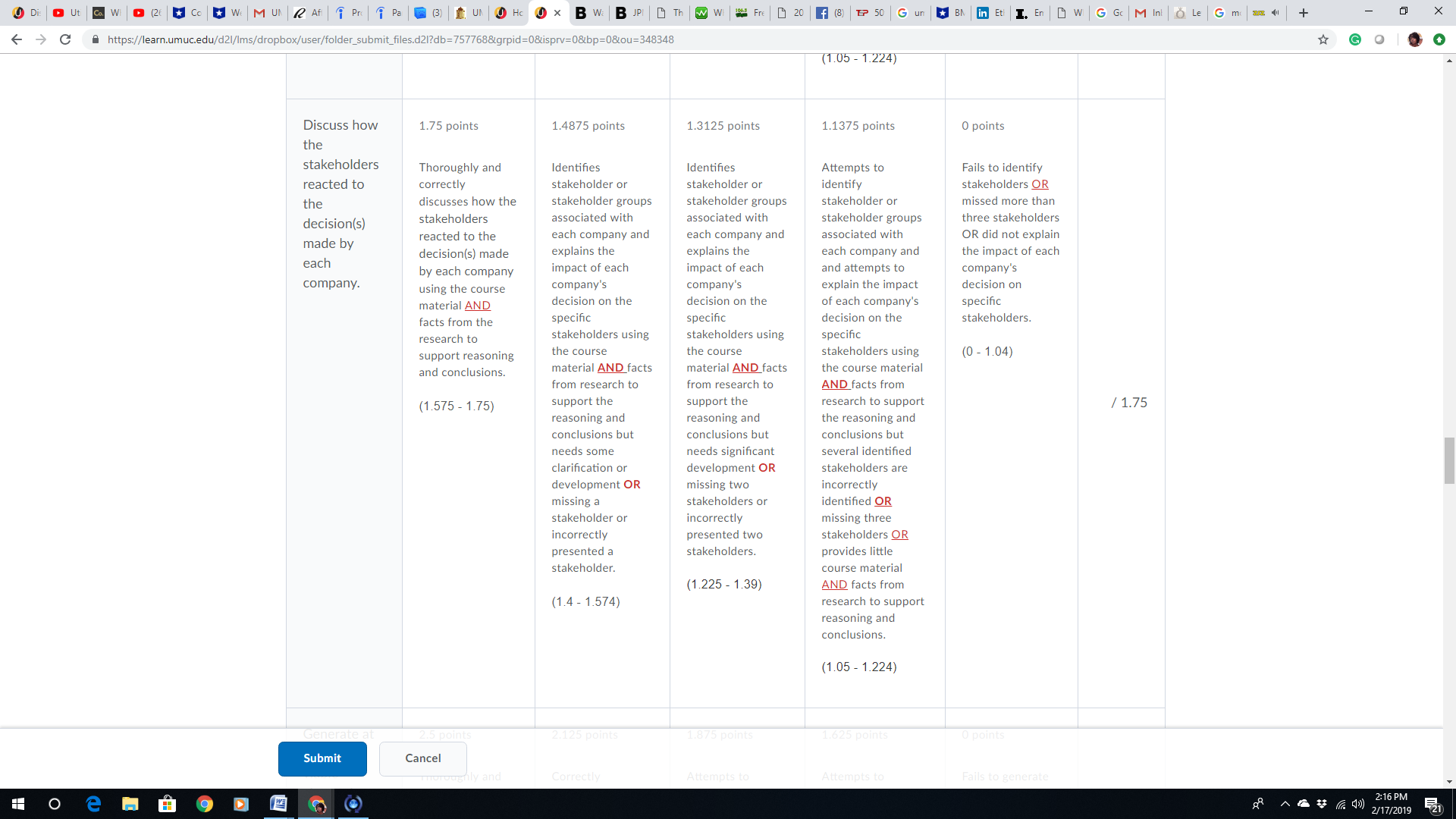Open File Explorer from the taskbar
The width and height of the screenshot is (1456, 819).
pos(130,804)
